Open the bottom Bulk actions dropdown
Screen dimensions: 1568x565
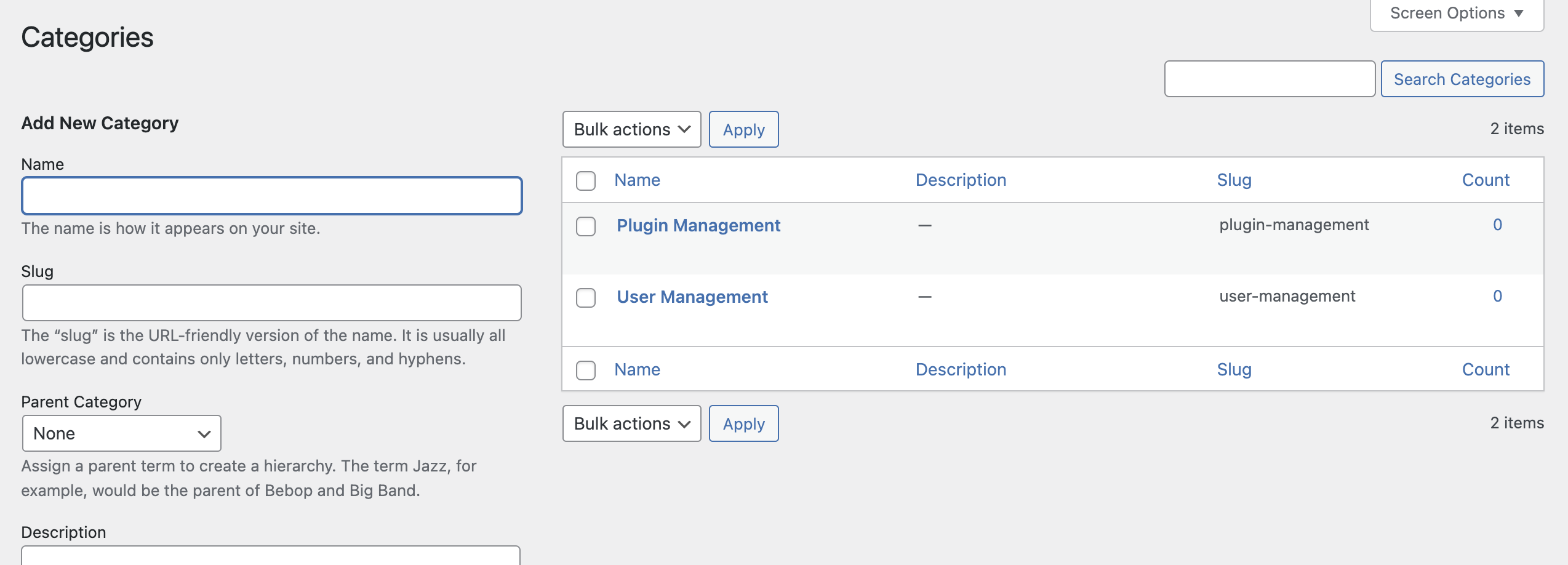(631, 424)
